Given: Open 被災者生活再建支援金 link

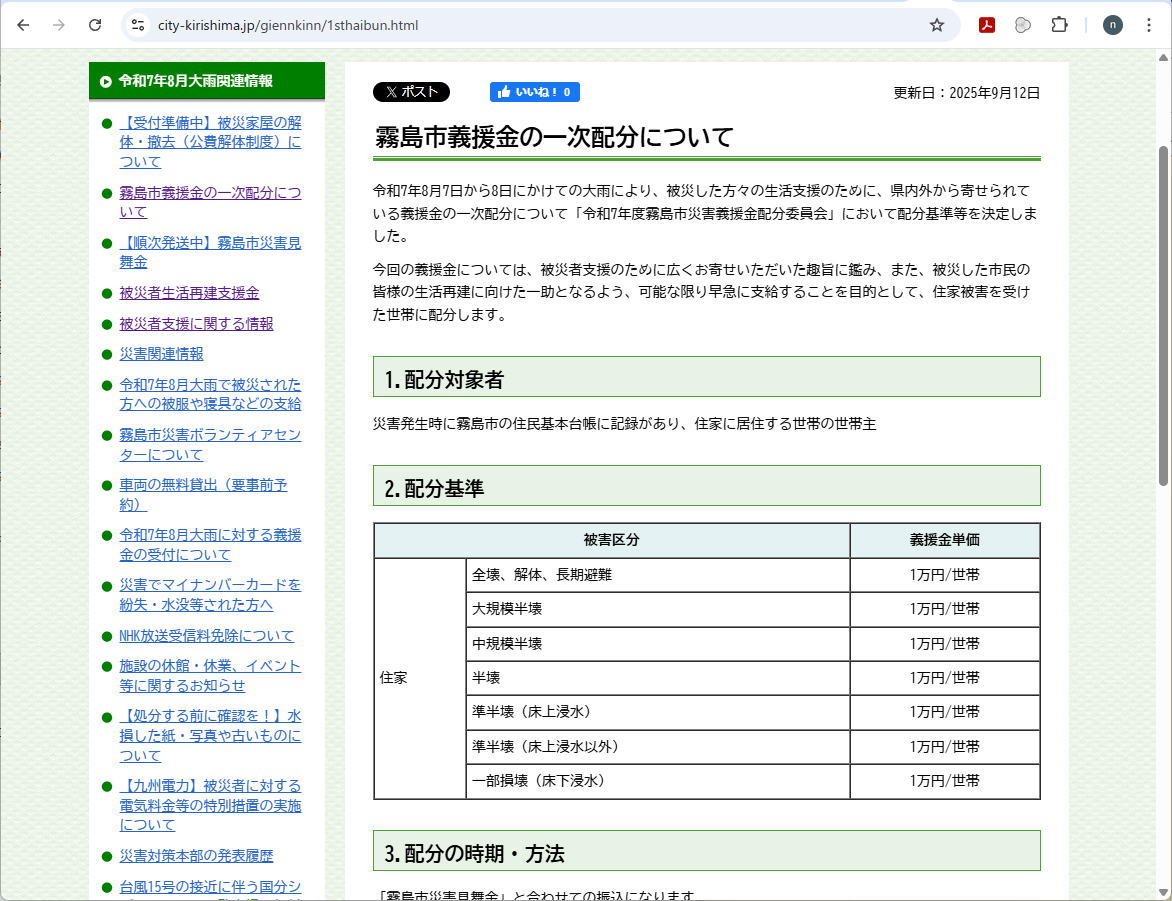Looking at the screenshot, I should pos(189,293).
